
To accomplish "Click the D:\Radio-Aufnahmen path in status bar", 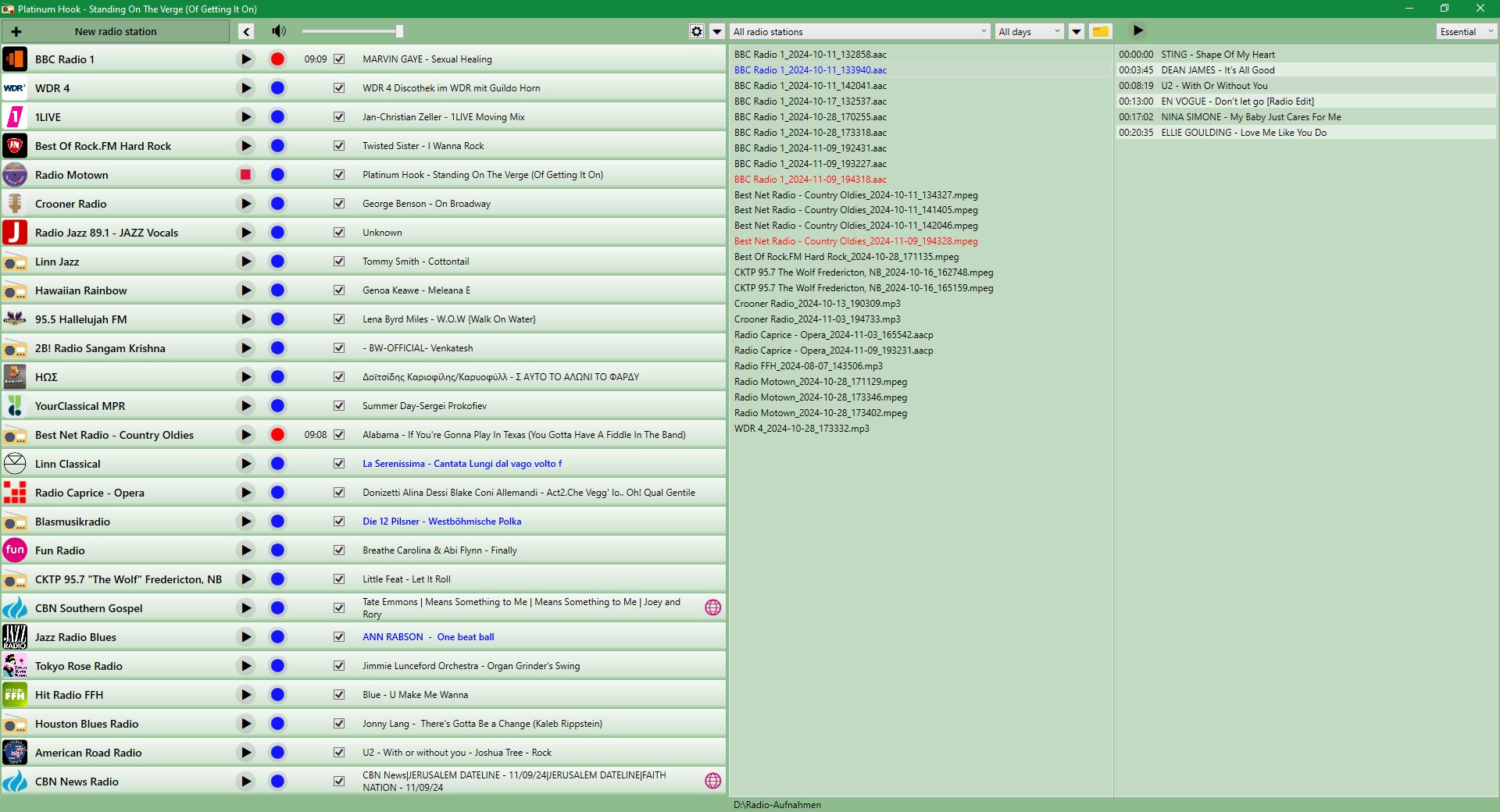I will coord(777,805).
